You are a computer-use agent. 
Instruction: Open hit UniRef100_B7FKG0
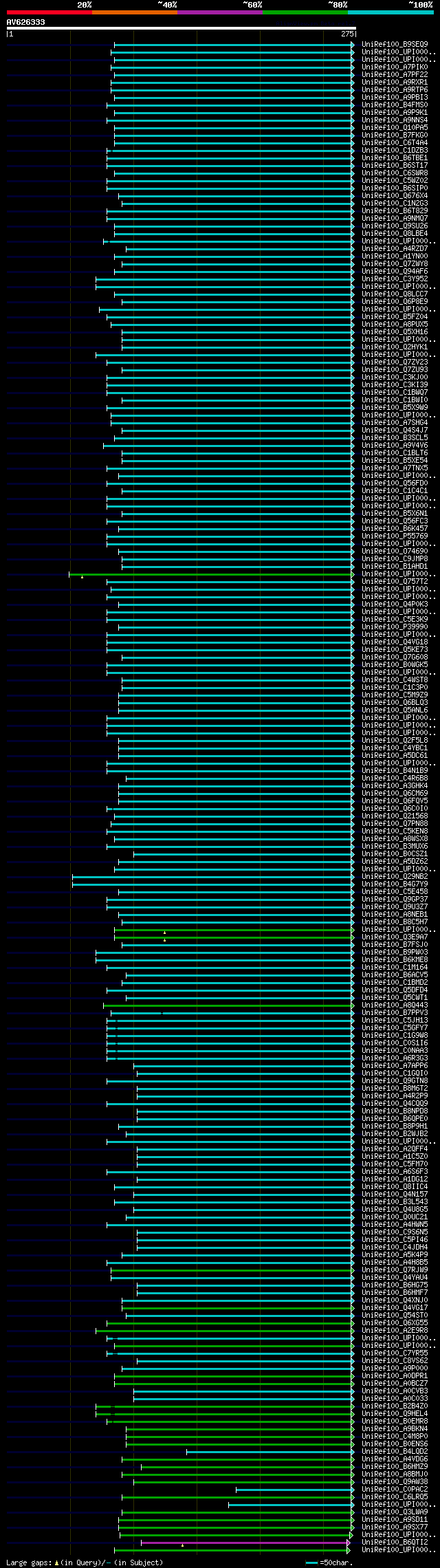pos(395,135)
